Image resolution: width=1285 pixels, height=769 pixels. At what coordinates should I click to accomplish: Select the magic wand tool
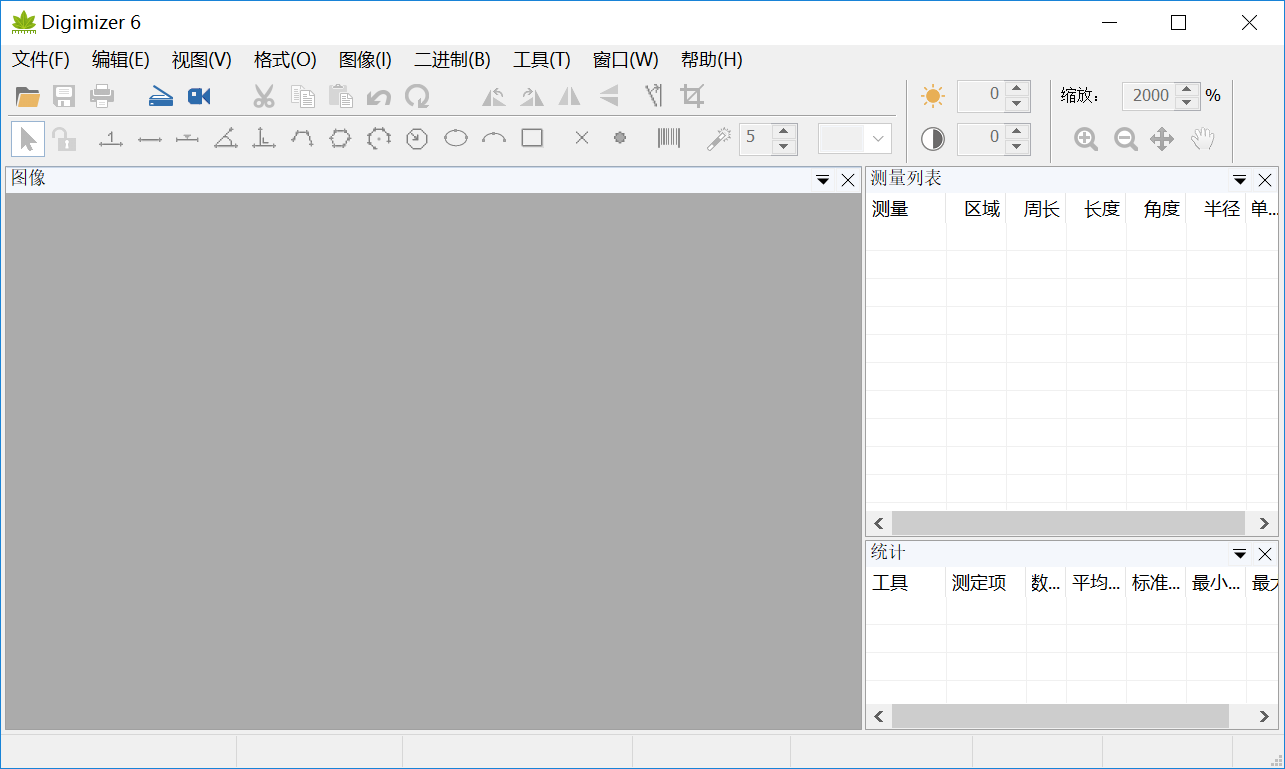(718, 139)
